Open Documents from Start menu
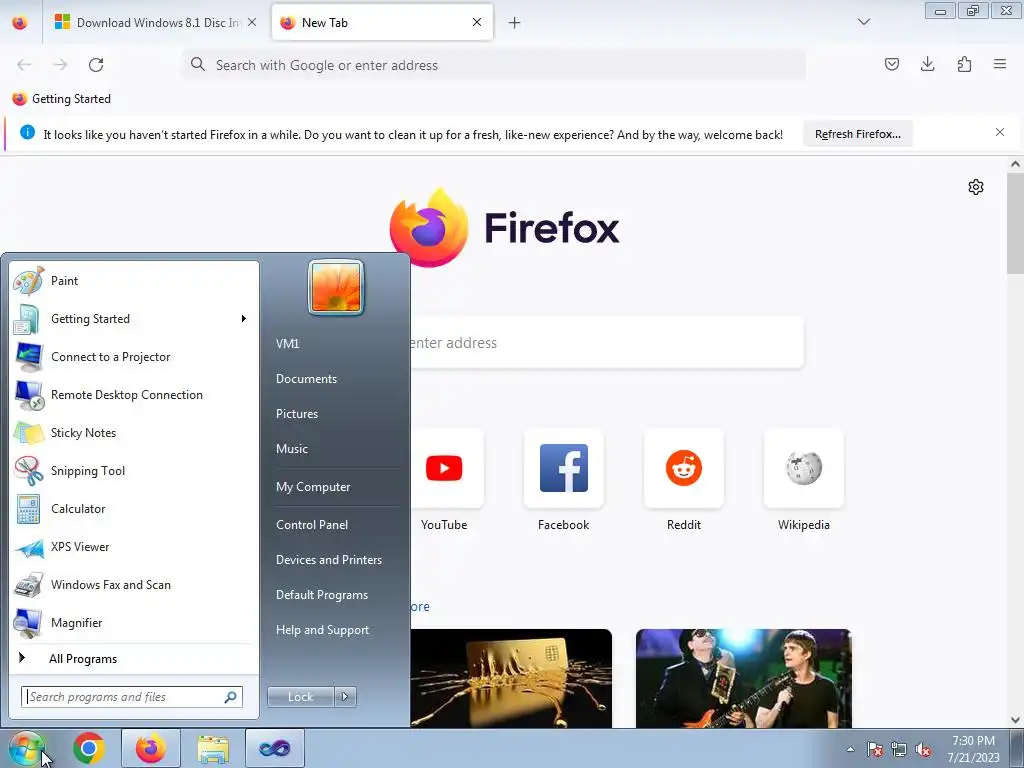 tap(306, 379)
